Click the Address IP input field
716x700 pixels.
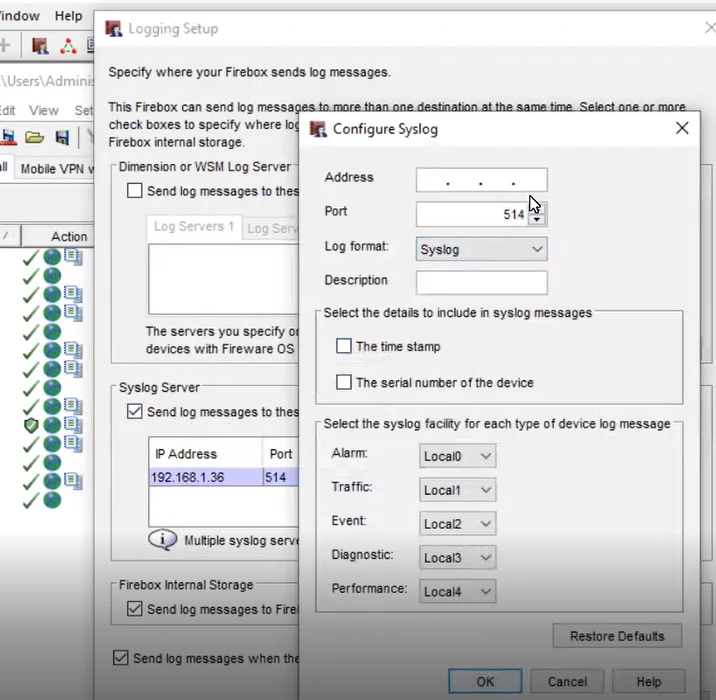click(x=481, y=180)
